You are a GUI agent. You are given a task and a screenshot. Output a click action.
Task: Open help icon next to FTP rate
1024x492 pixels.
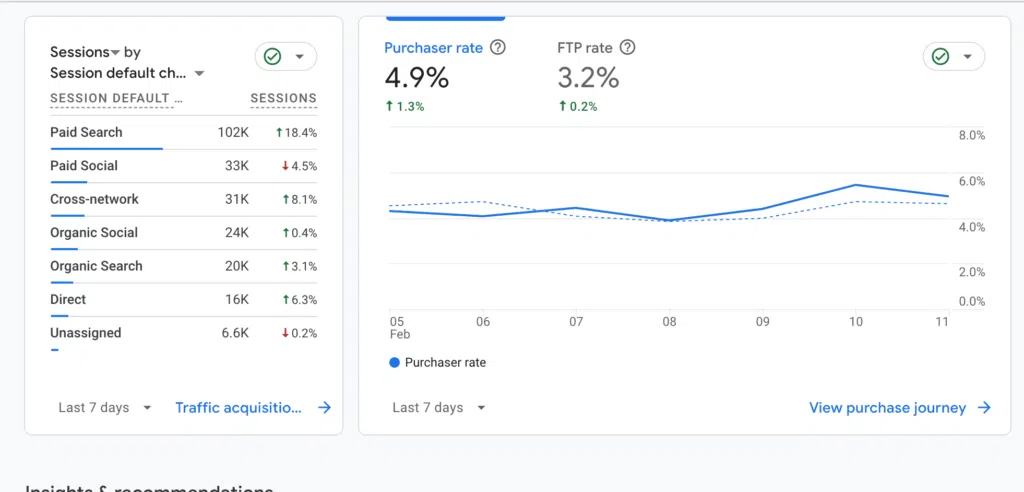pos(627,48)
